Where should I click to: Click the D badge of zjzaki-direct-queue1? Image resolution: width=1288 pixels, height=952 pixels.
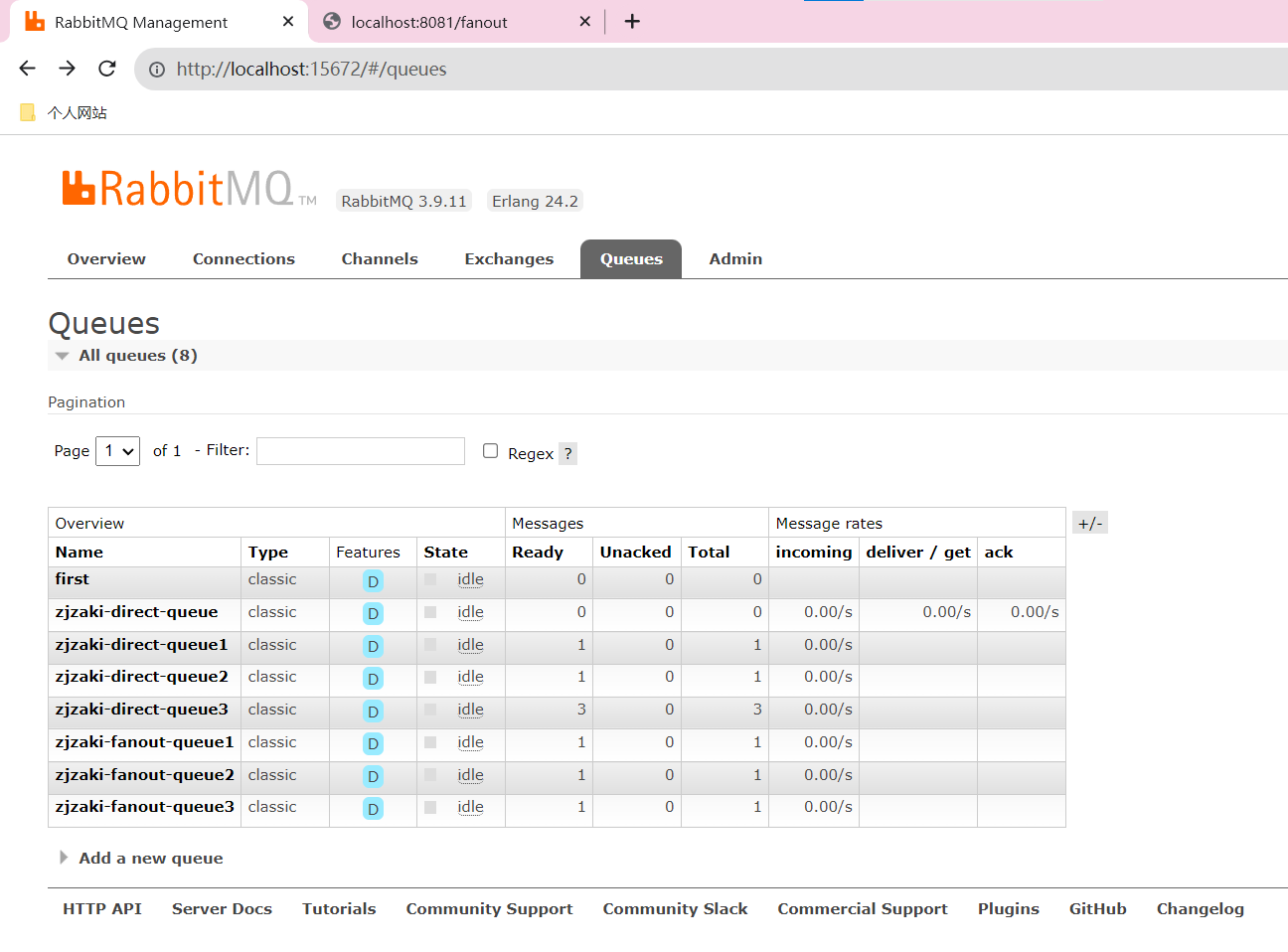[x=373, y=647]
